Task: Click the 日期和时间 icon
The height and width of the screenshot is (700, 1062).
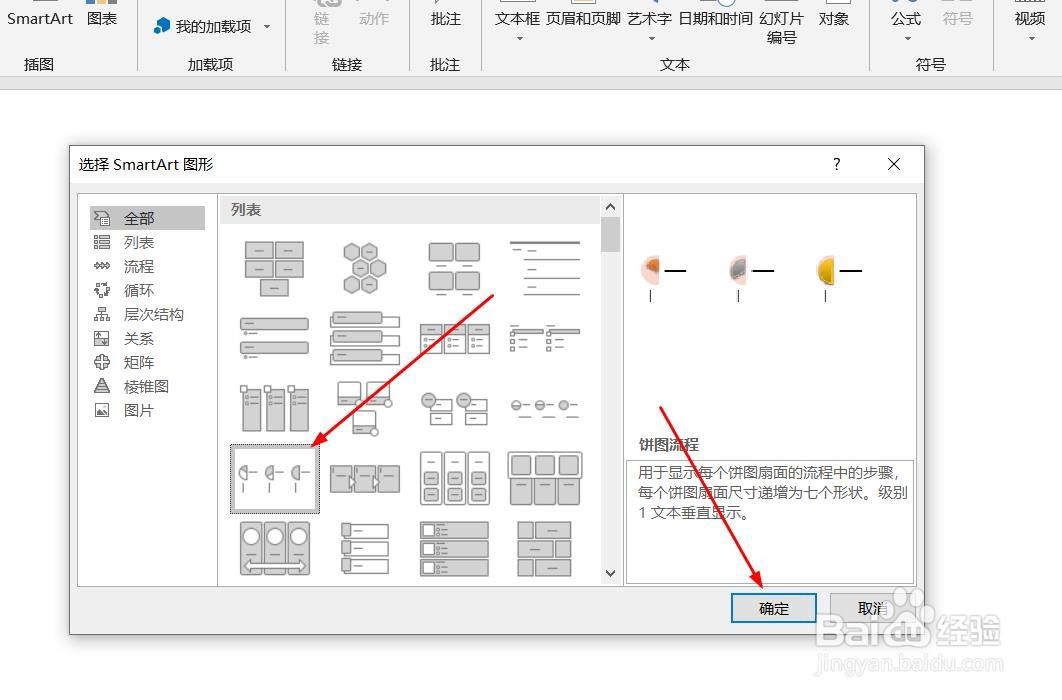Action: (x=718, y=18)
